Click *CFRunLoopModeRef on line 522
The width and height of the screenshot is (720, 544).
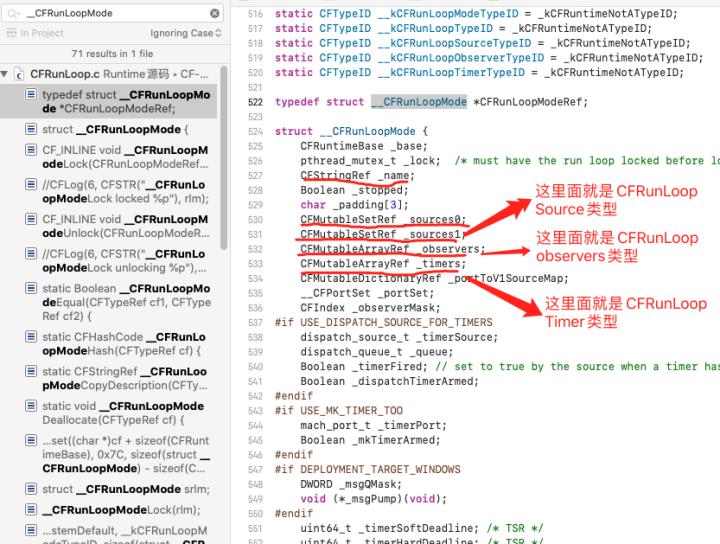pyautogui.click(x=530, y=101)
